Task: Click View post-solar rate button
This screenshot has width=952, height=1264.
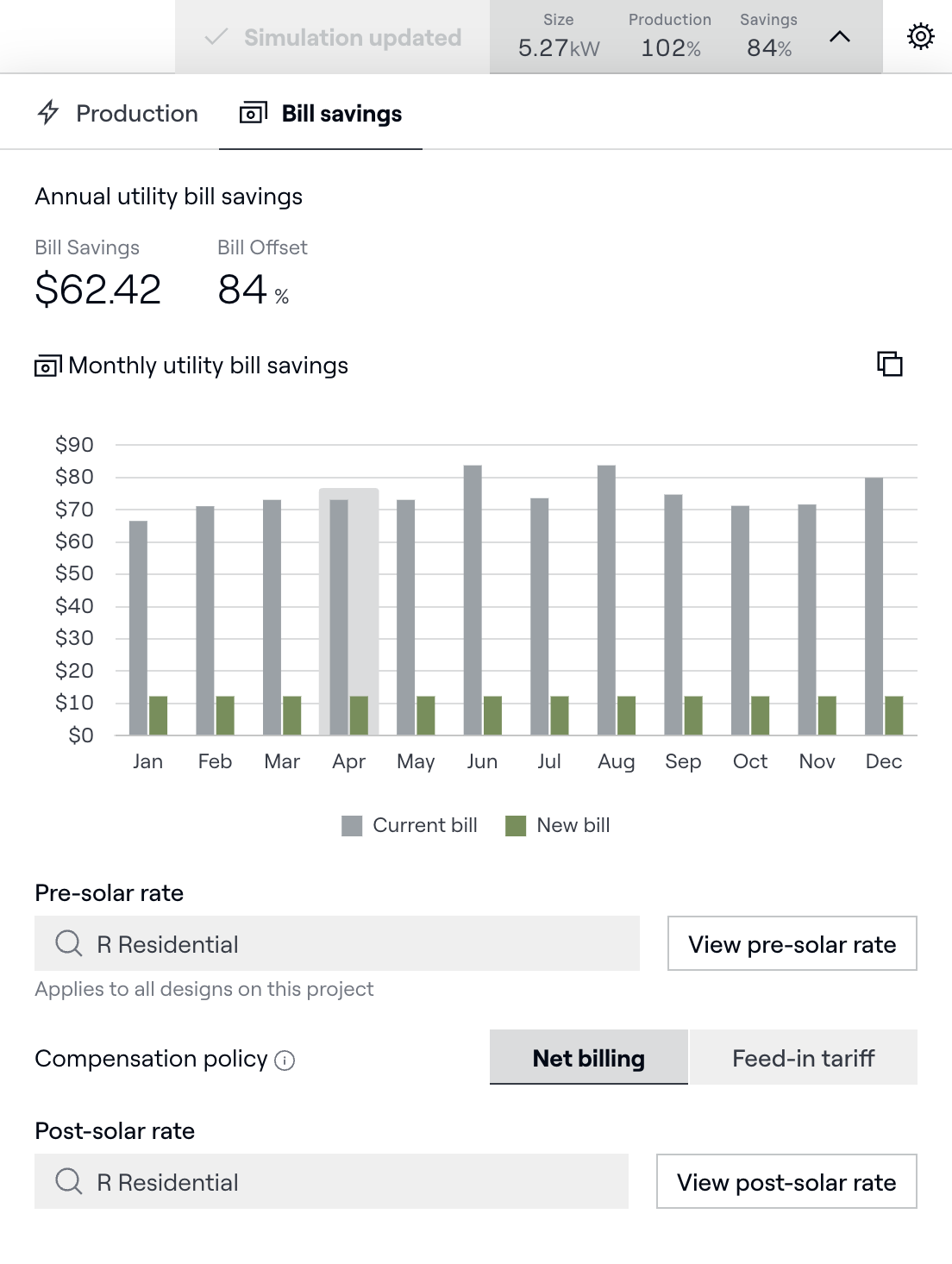Action: [786, 1181]
